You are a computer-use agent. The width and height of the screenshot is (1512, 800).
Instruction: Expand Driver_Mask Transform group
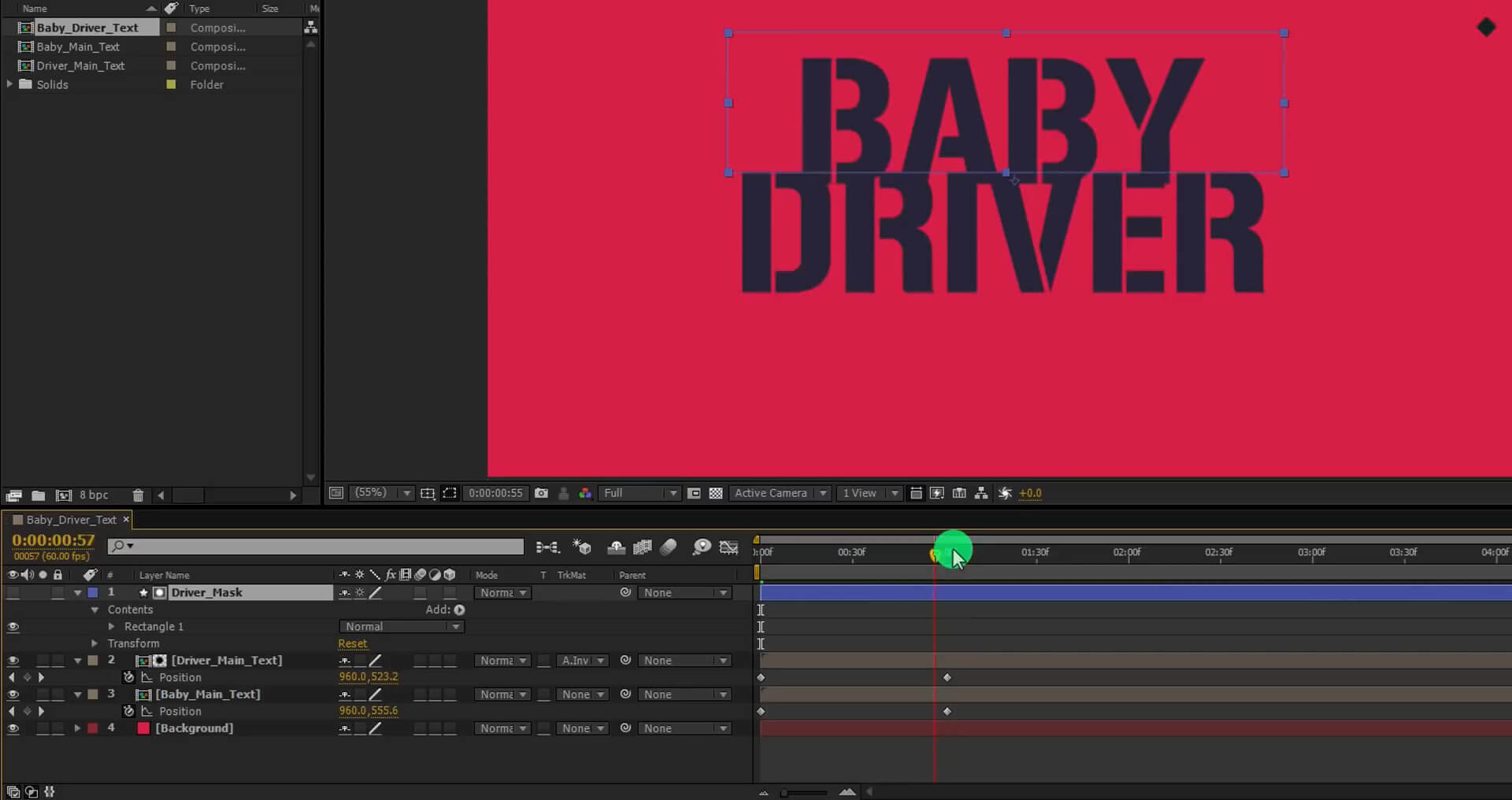(94, 643)
